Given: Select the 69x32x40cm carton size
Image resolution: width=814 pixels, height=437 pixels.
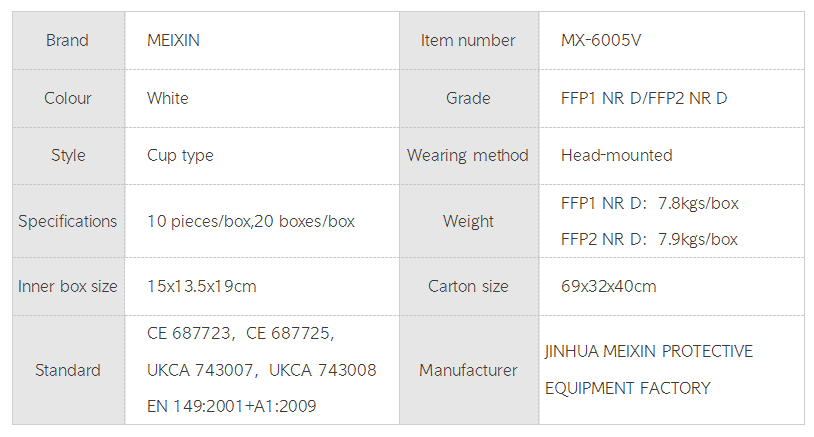Looking at the screenshot, I should (609, 286).
